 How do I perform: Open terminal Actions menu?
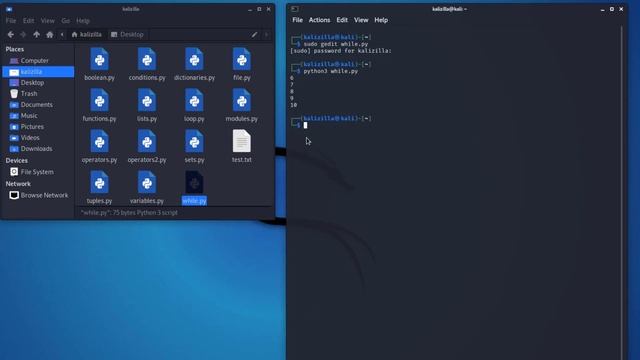(x=319, y=20)
